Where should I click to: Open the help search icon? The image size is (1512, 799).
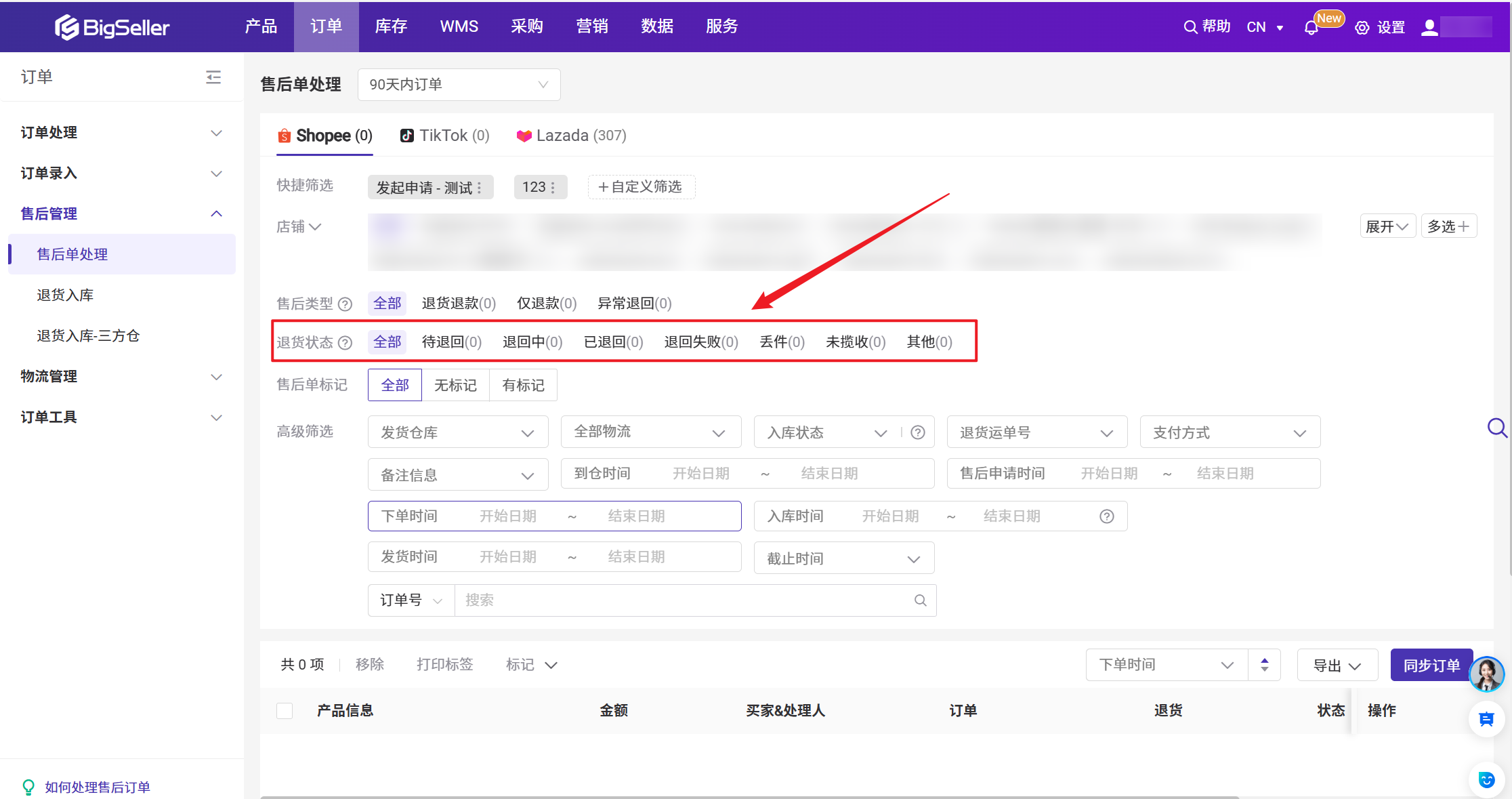pyautogui.click(x=1190, y=27)
